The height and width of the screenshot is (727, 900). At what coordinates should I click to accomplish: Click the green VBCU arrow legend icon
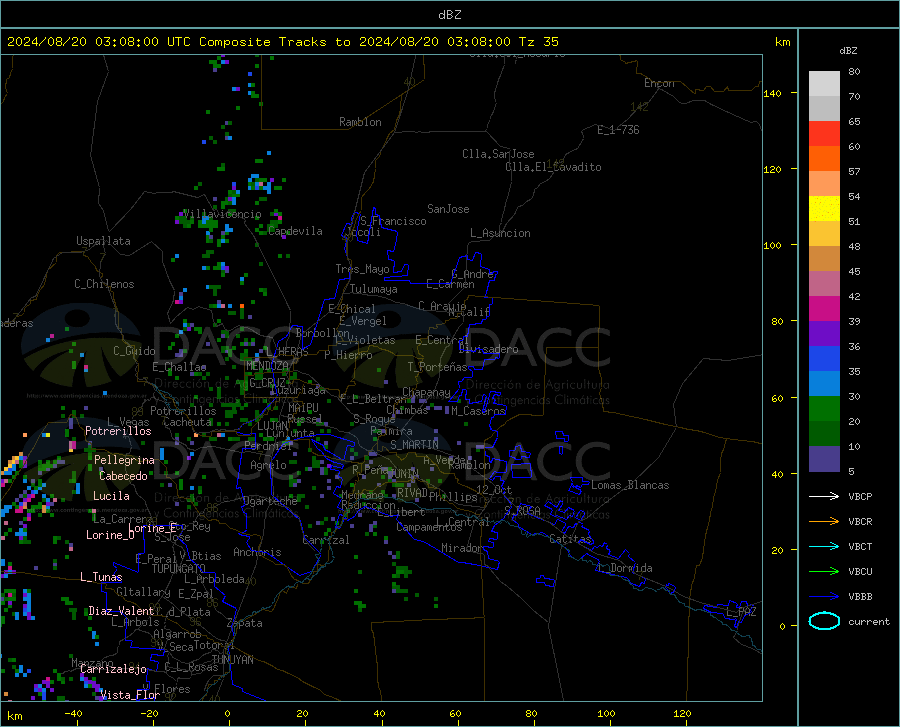824,571
